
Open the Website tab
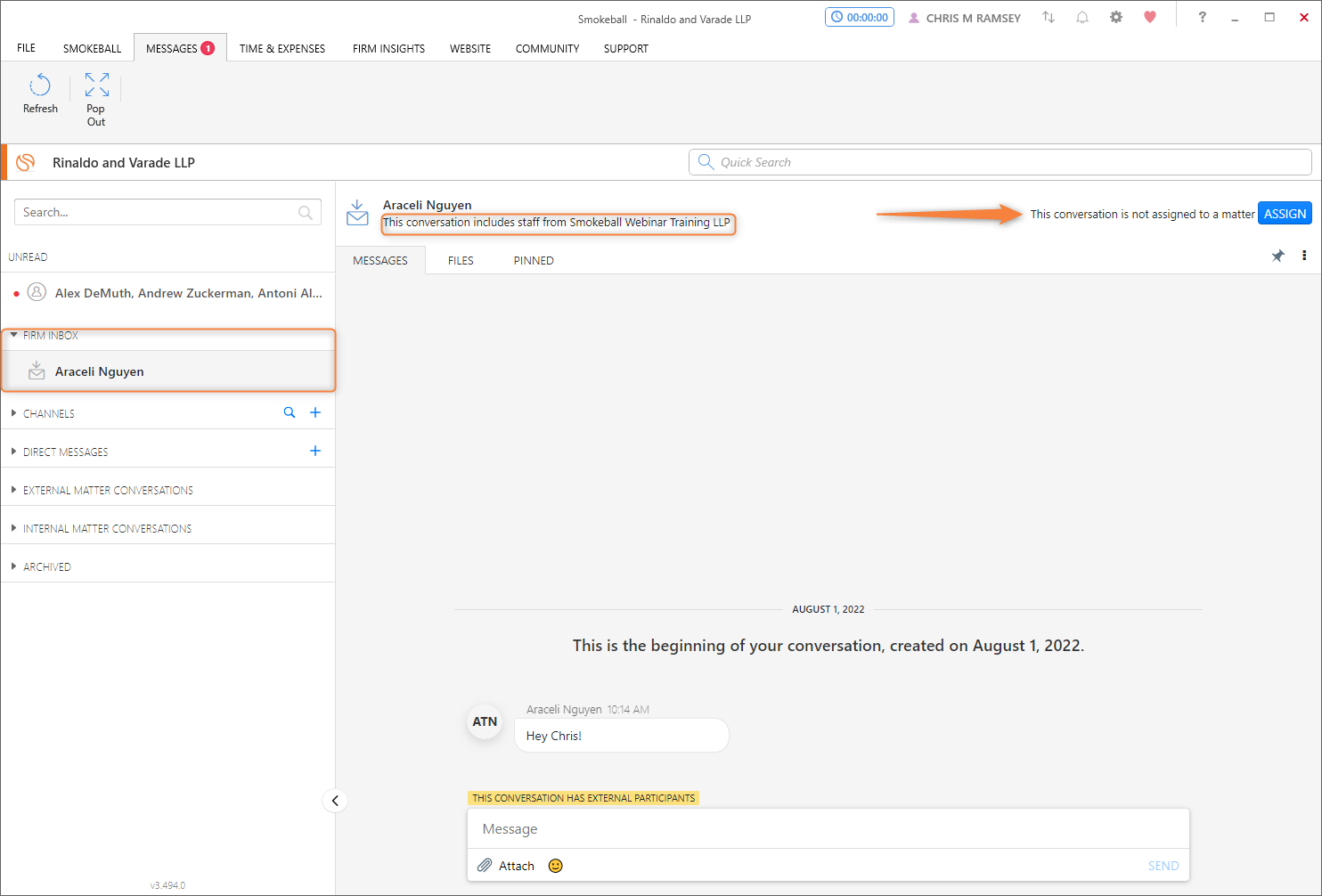(x=470, y=48)
